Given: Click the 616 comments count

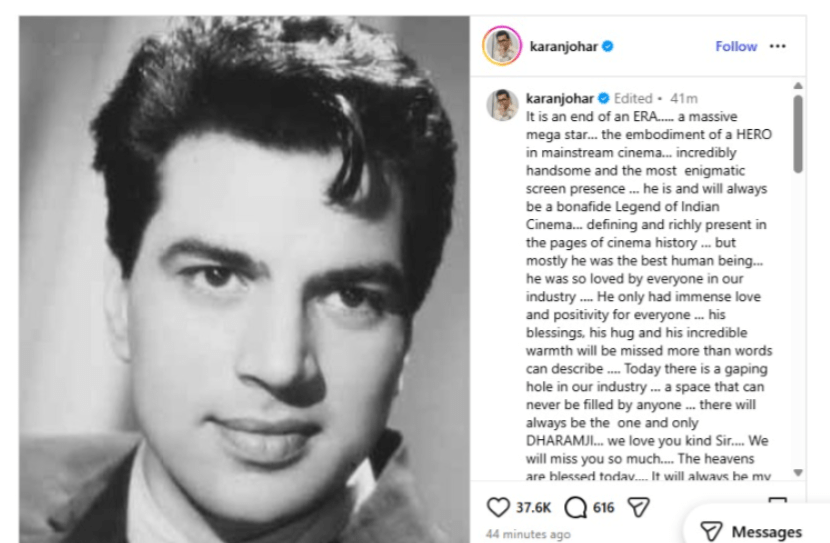Looking at the screenshot, I should tap(603, 508).
